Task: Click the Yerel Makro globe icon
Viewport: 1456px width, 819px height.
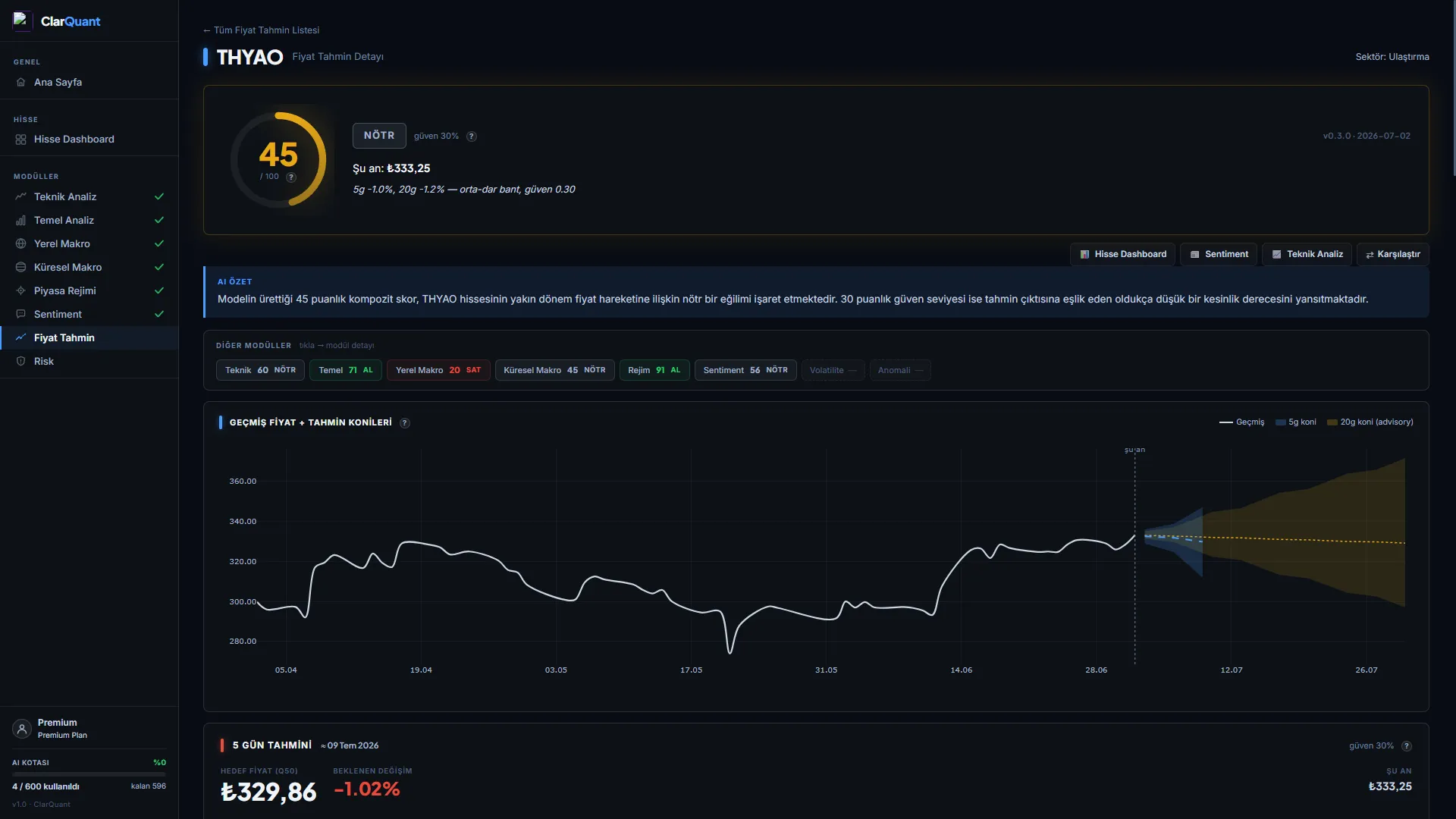Action: coord(20,244)
